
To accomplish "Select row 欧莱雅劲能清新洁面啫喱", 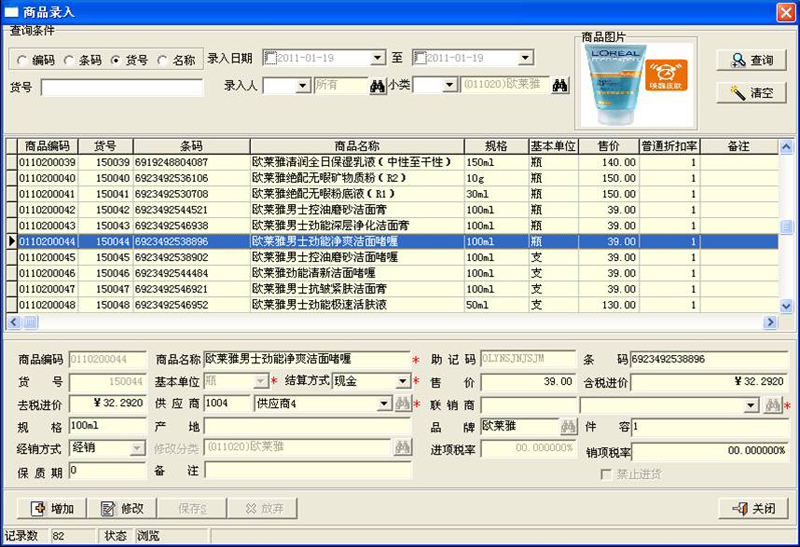I will coord(393,273).
